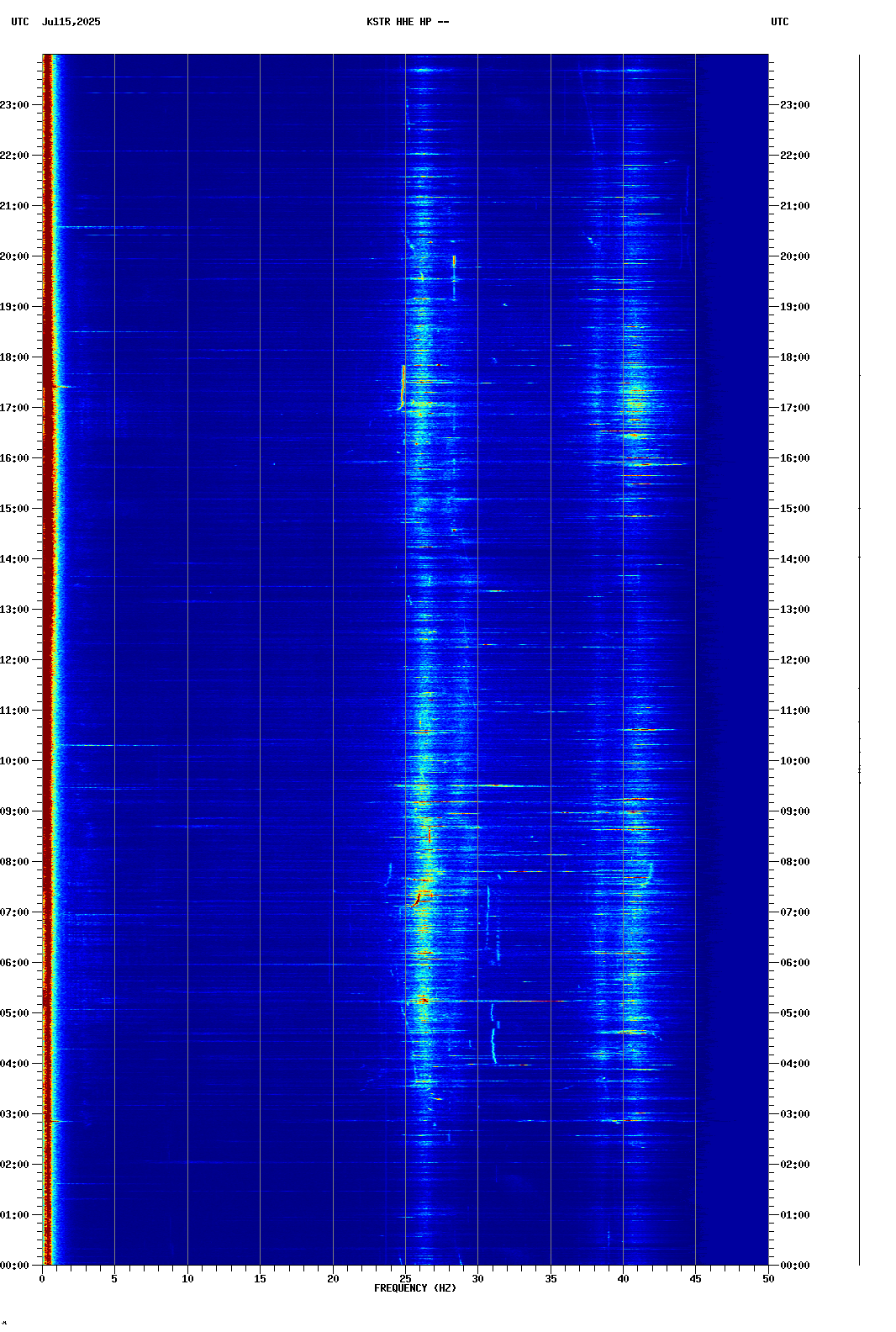Click the left axis 13:00 time label
The width and height of the screenshot is (896, 1332).
(x=14, y=610)
